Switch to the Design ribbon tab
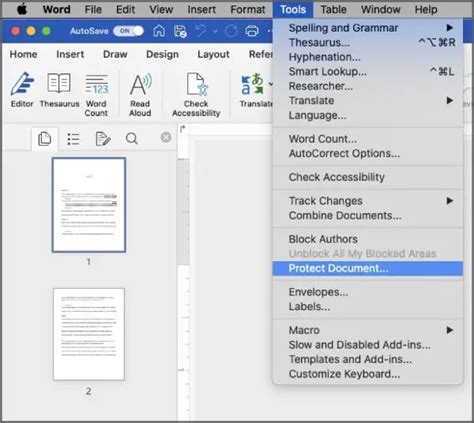Image resolution: width=474 pixels, height=423 pixels. 162,54
